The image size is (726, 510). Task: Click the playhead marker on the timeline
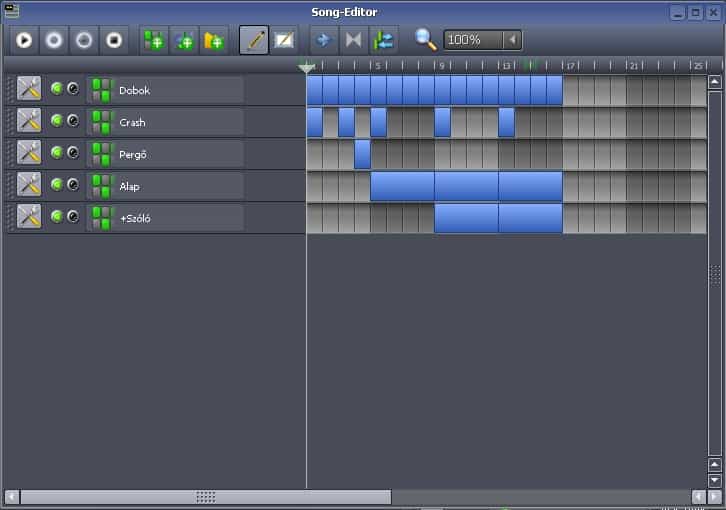[x=307, y=67]
